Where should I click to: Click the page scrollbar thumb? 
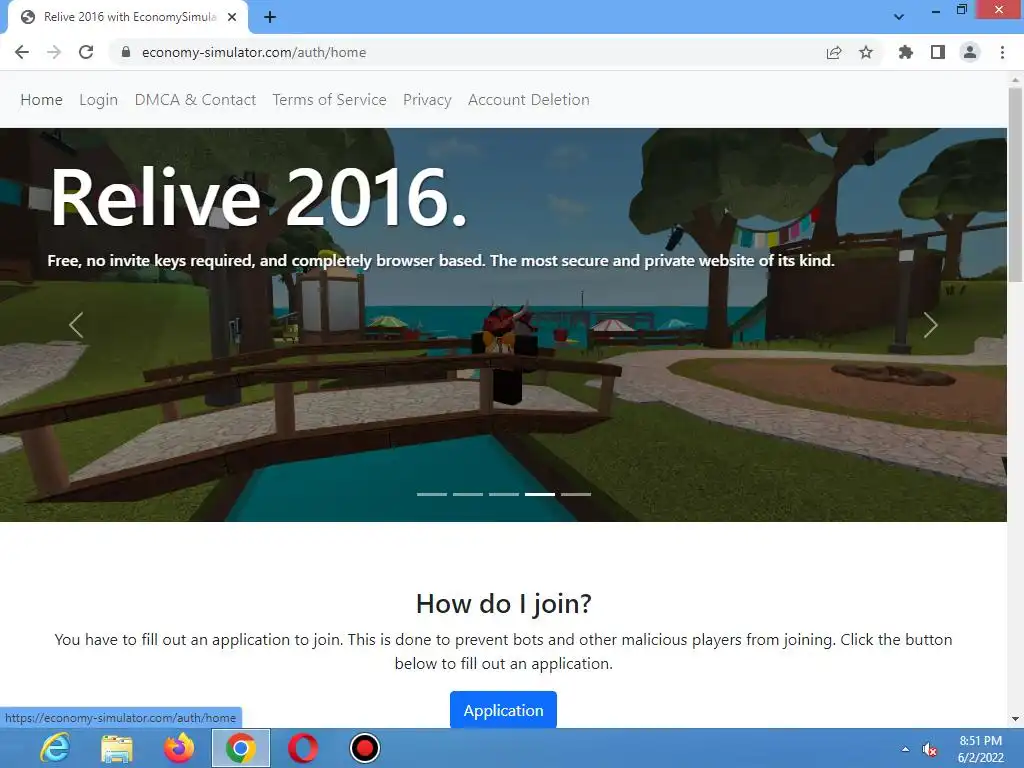click(1015, 185)
